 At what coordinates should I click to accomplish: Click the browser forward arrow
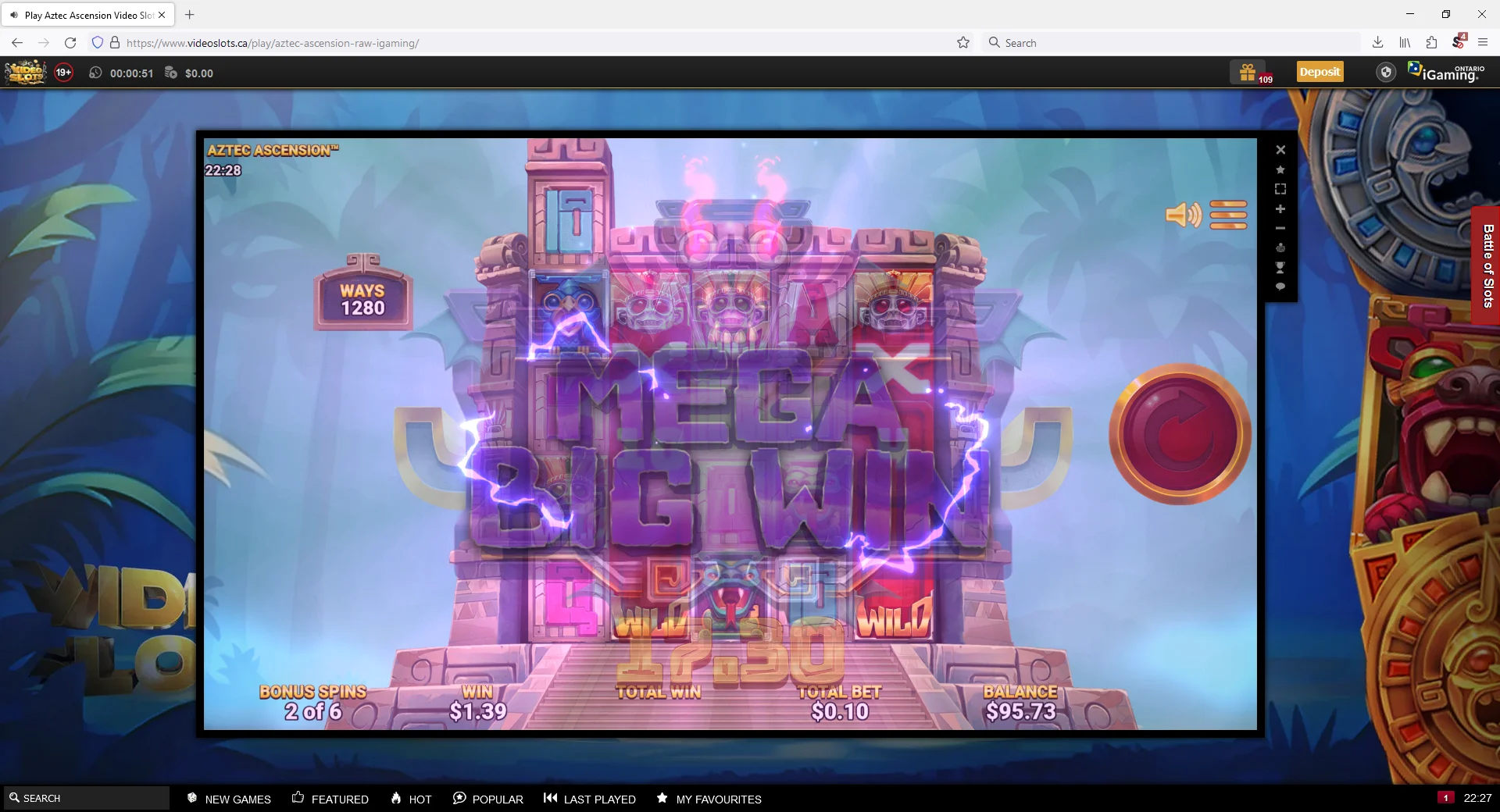pos(44,43)
